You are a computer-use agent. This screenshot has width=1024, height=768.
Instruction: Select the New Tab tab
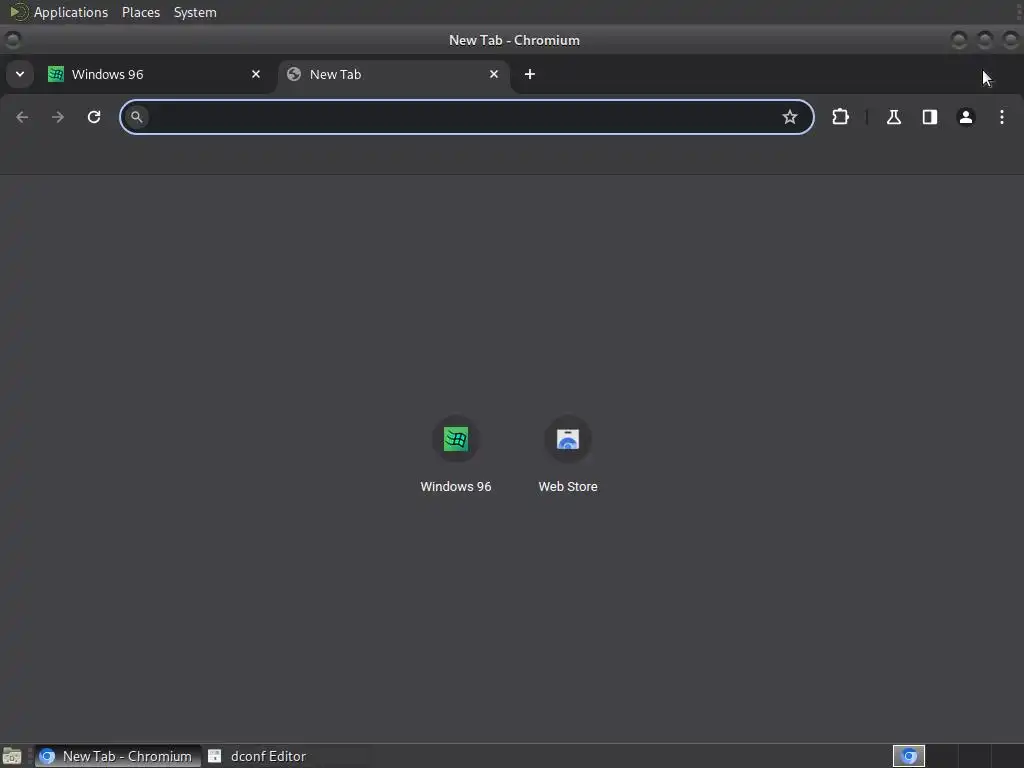pyautogui.click(x=394, y=74)
